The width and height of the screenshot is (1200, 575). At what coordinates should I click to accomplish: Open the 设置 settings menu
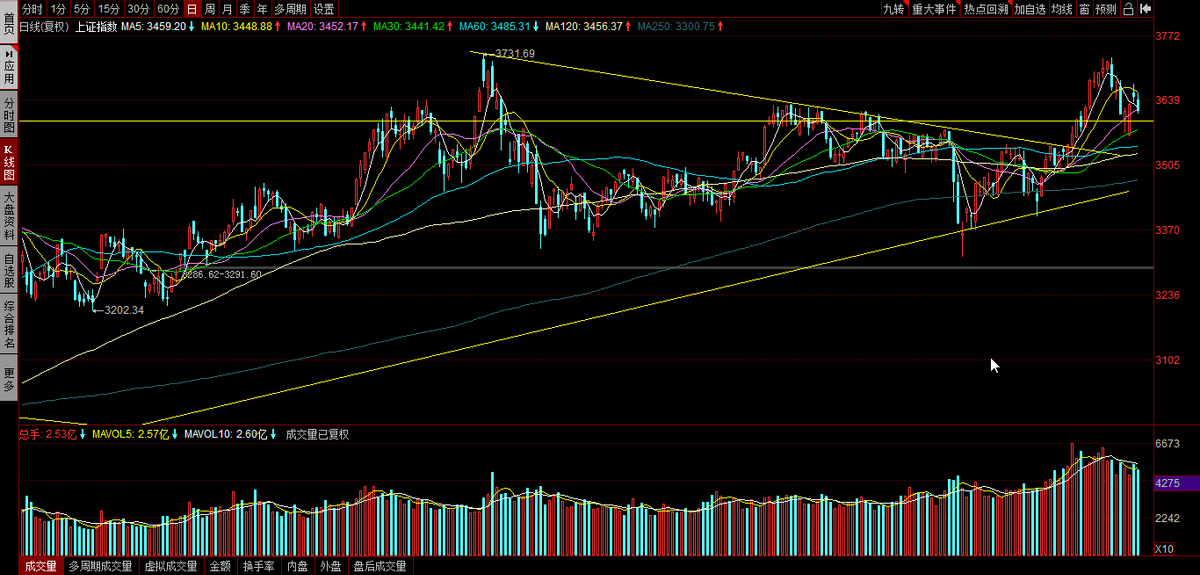(x=324, y=8)
